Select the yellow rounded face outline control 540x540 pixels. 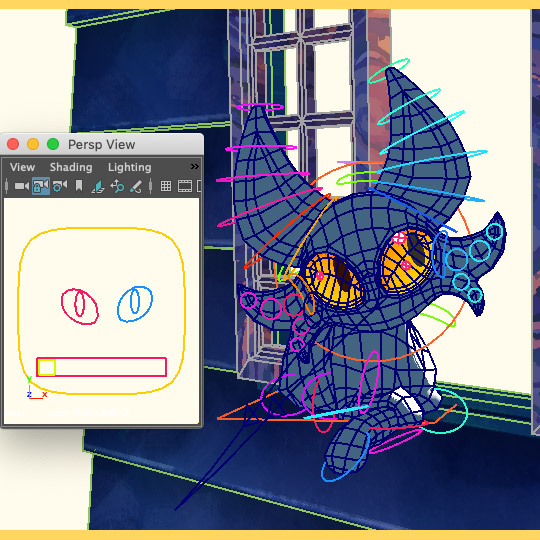[102, 311]
